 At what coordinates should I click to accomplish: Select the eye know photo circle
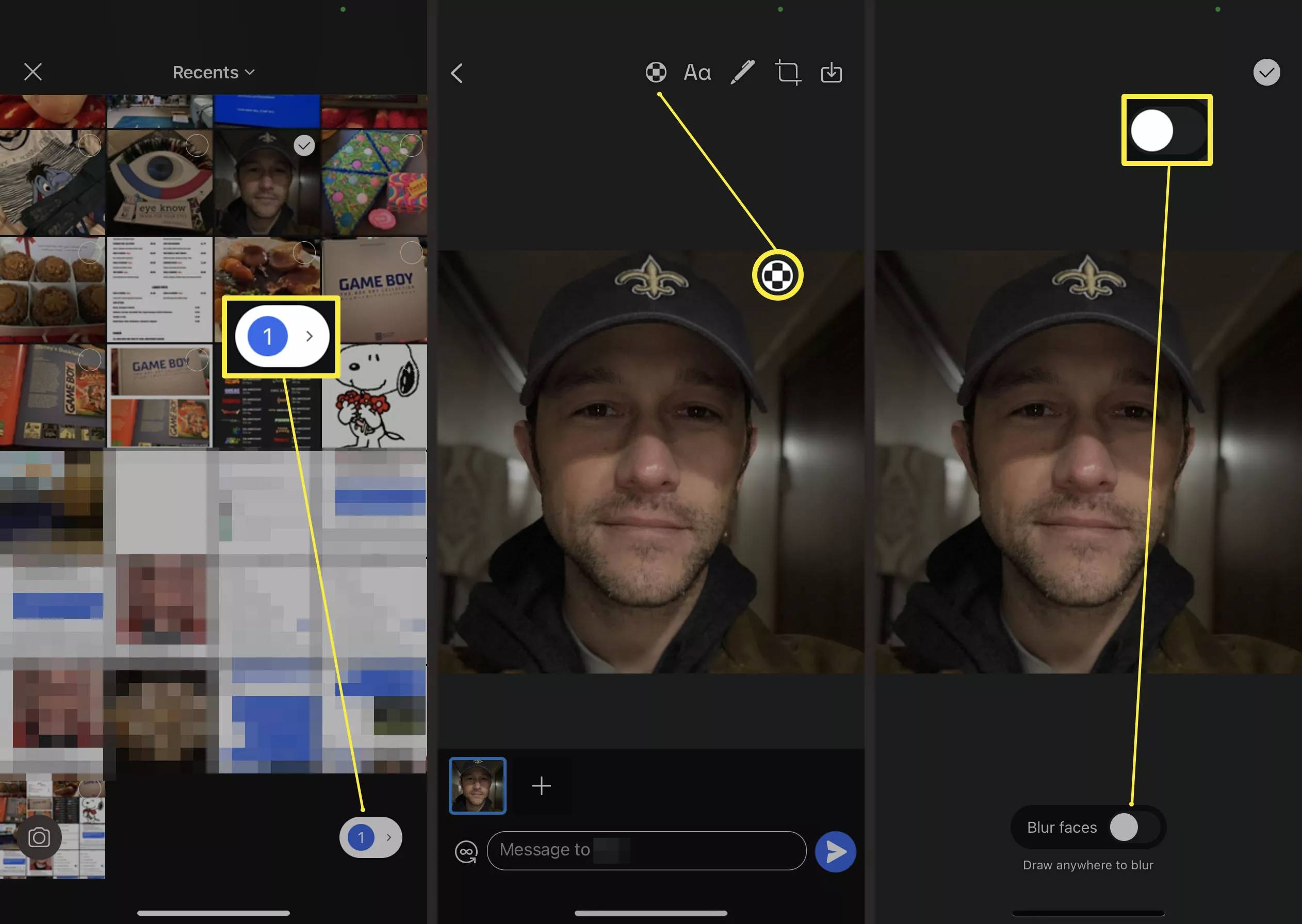pyautogui.click(x=197, y=145)
